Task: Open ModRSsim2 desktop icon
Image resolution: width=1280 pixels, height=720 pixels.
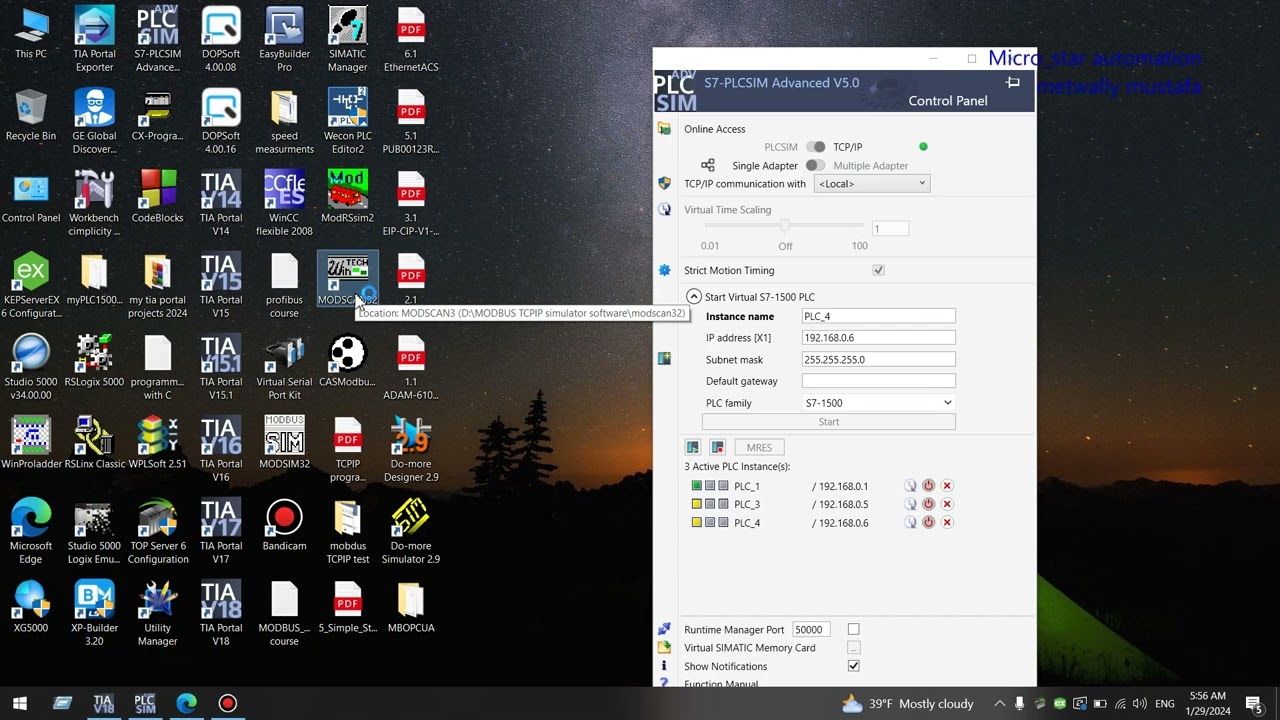Action: pos(347,197)
